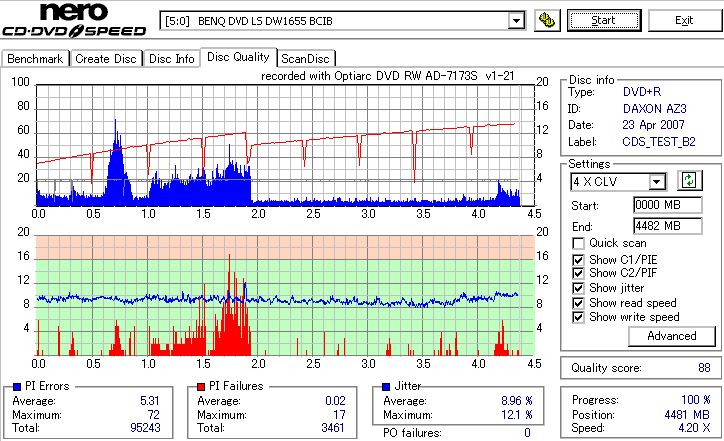Expand the 4 X CLV speed dropdown
The width and height of the screenshot is (724, 441).
[656, 182]
